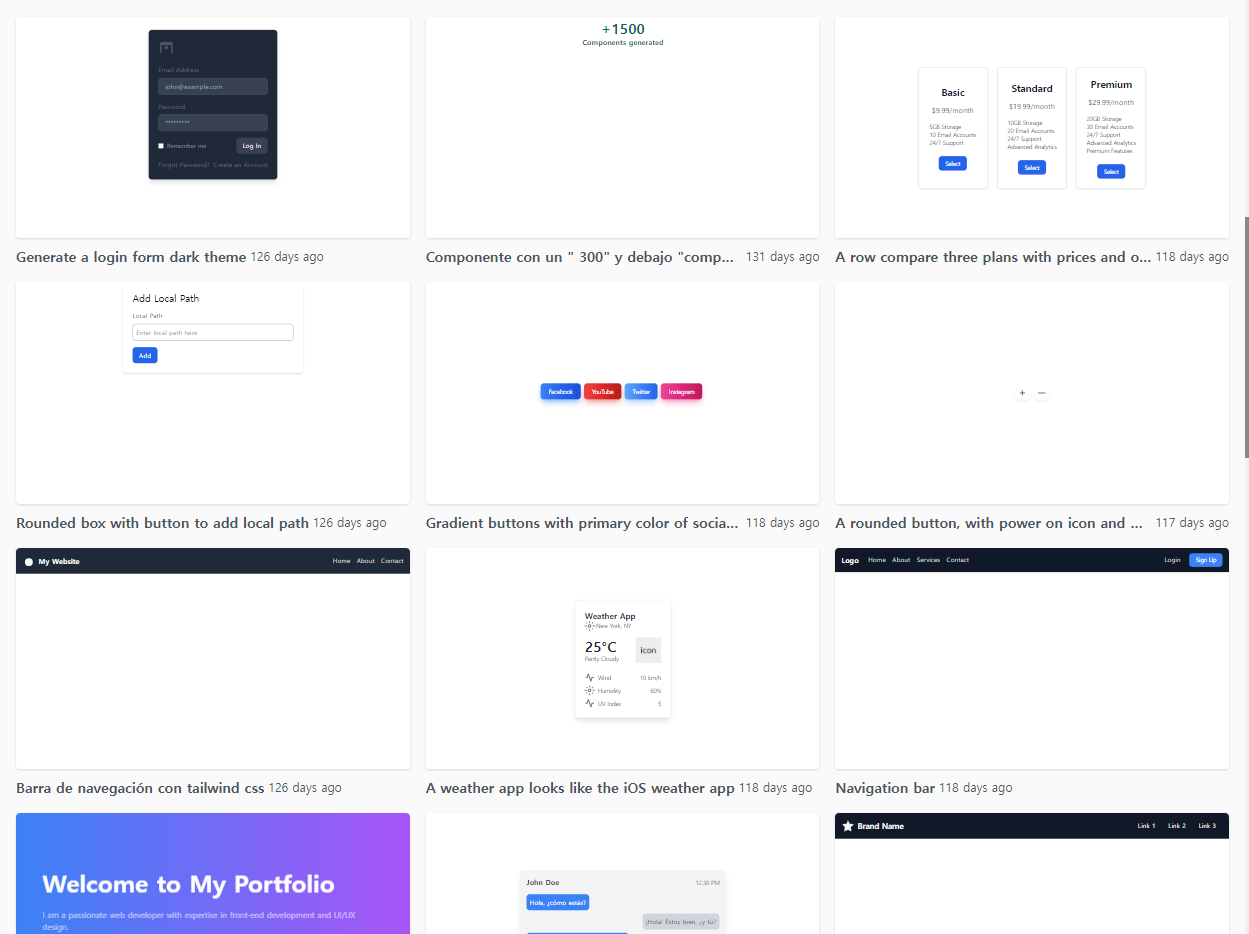The image size is (1249, 934).
Task: Click the '$19.99/month' Standard price
Action: pos(1032,106)
